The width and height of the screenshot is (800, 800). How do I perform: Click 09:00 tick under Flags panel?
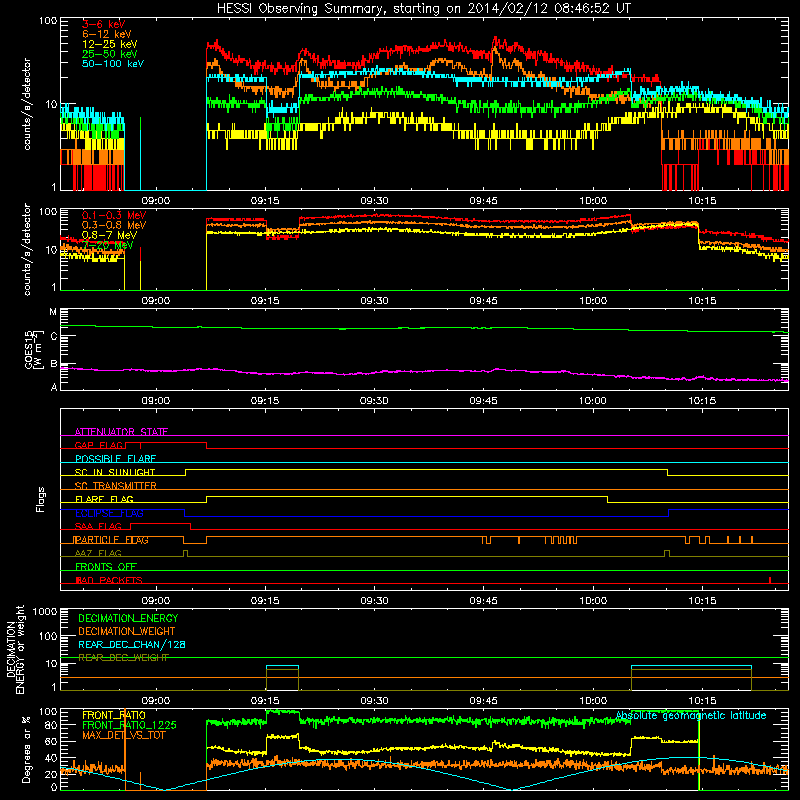tap(156, 601)
